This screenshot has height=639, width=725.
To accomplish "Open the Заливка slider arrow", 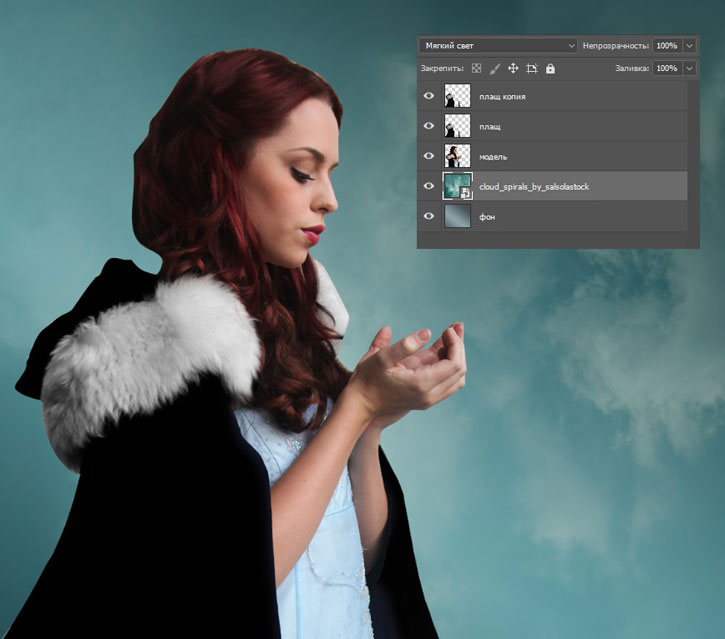I will [x=689, y=68].
